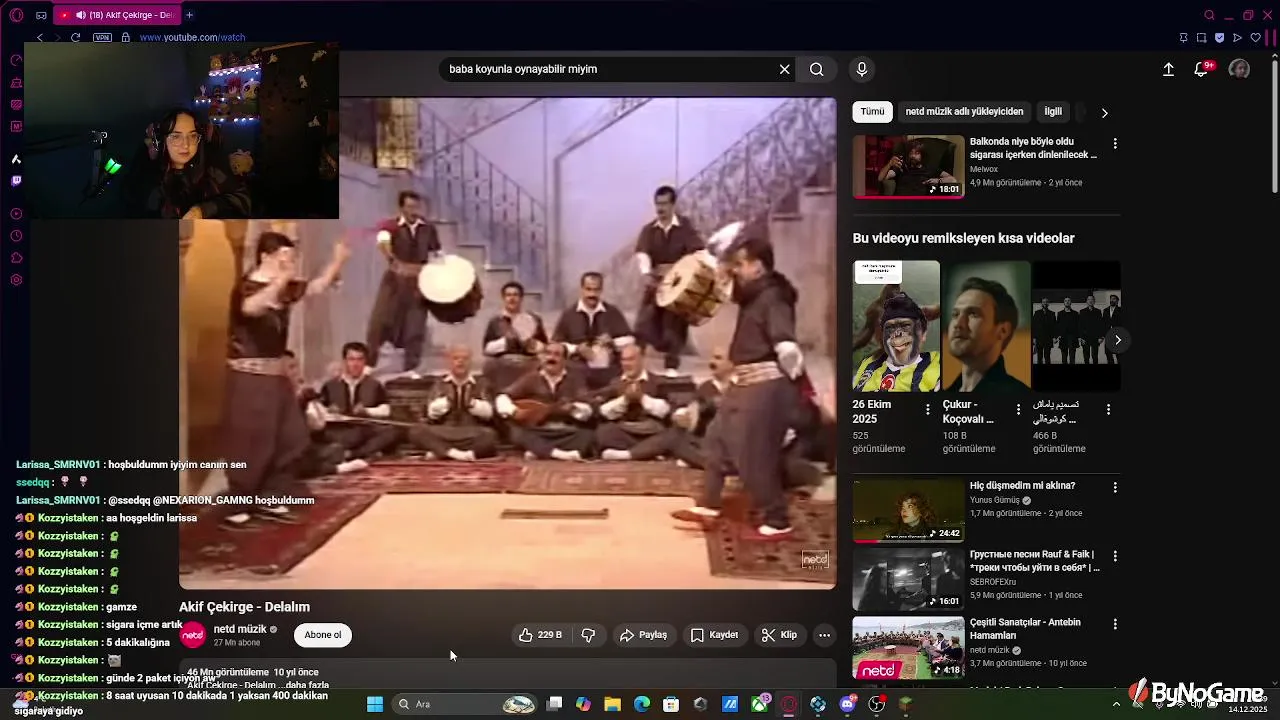Click the Windows taskbar 'Ara' search box
The image size is (1280, 720).
(x=465, y=704)
